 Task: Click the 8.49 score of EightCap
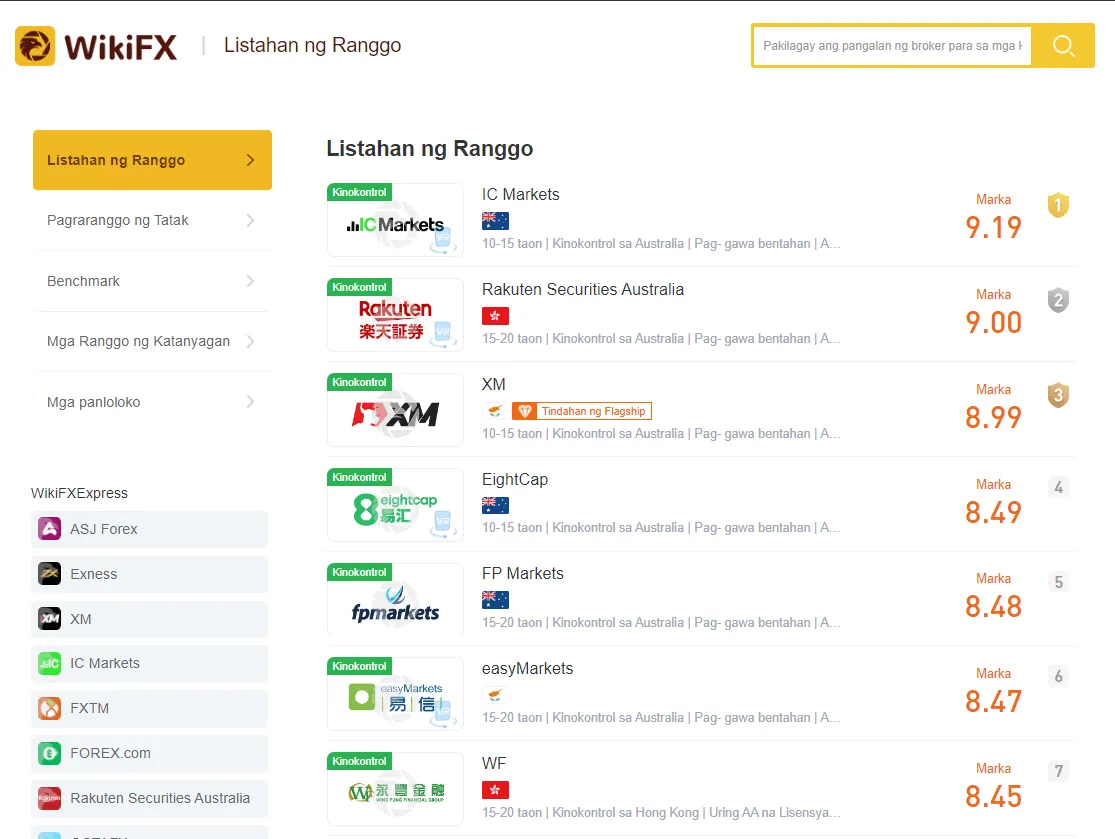(x=993, y=512)
